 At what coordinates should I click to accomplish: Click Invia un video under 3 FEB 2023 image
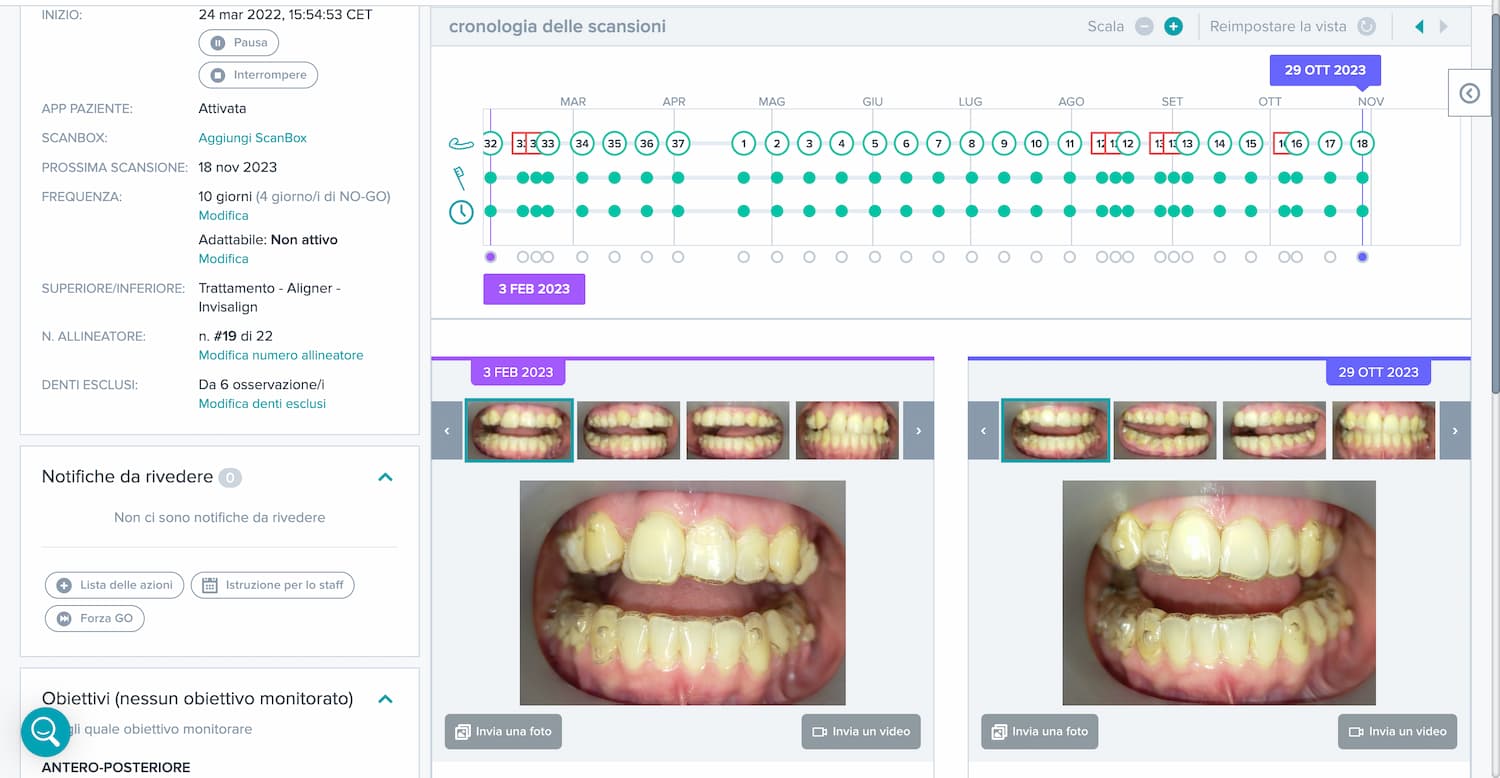pos(861,731)
